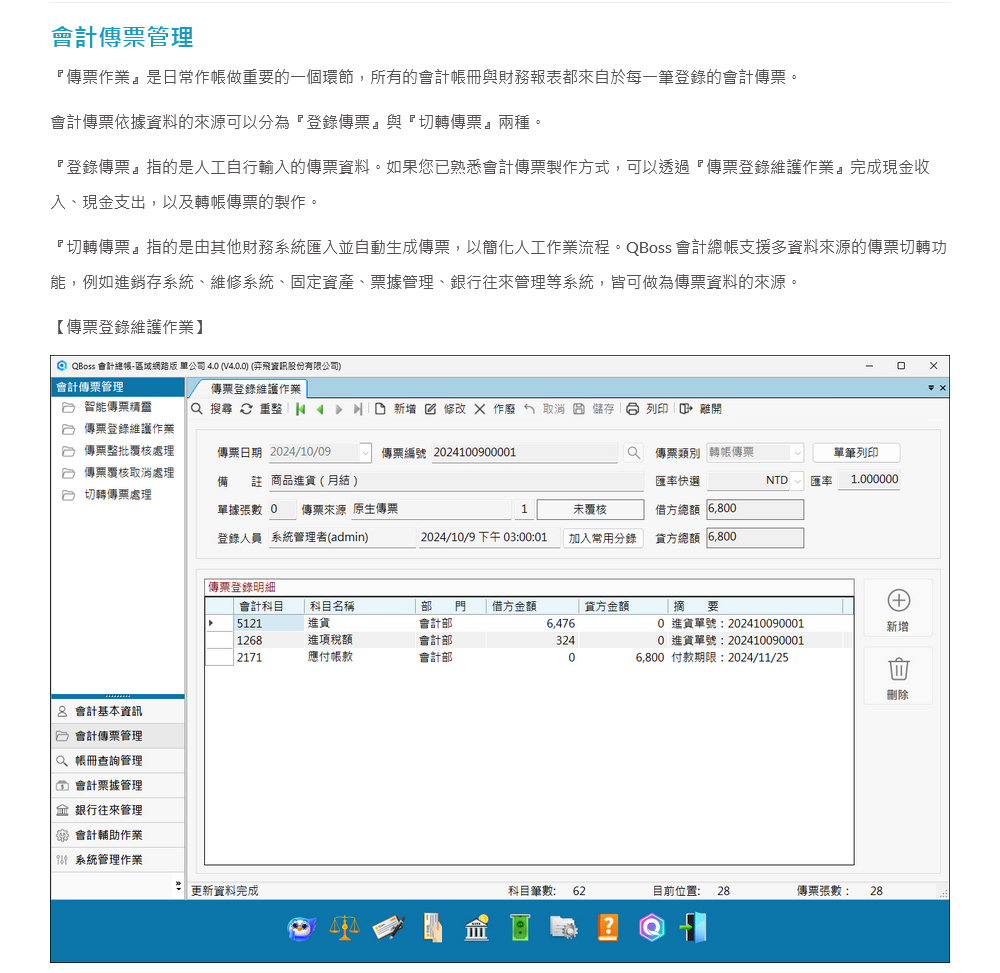Screen dimensions: 1000x973
Task: Switch to 會計輔助作業 module
Action: coord(118,835)
